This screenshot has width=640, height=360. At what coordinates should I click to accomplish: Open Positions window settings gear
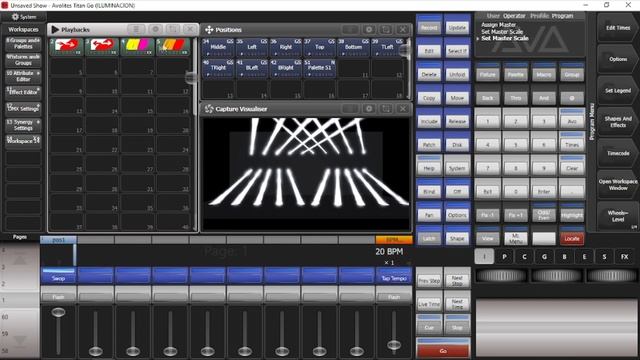click(369, 30)
